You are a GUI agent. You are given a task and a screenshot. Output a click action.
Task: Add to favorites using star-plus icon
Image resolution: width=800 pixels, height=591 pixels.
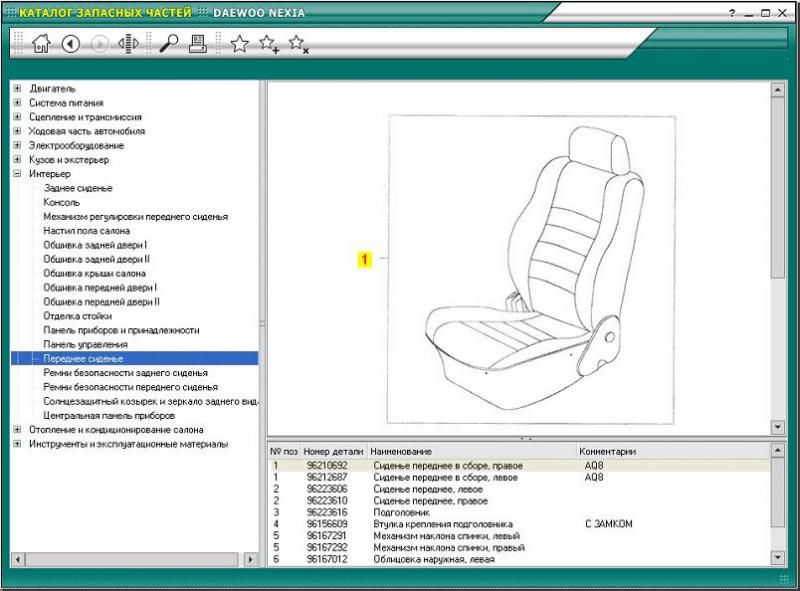[x=268, y=43]
